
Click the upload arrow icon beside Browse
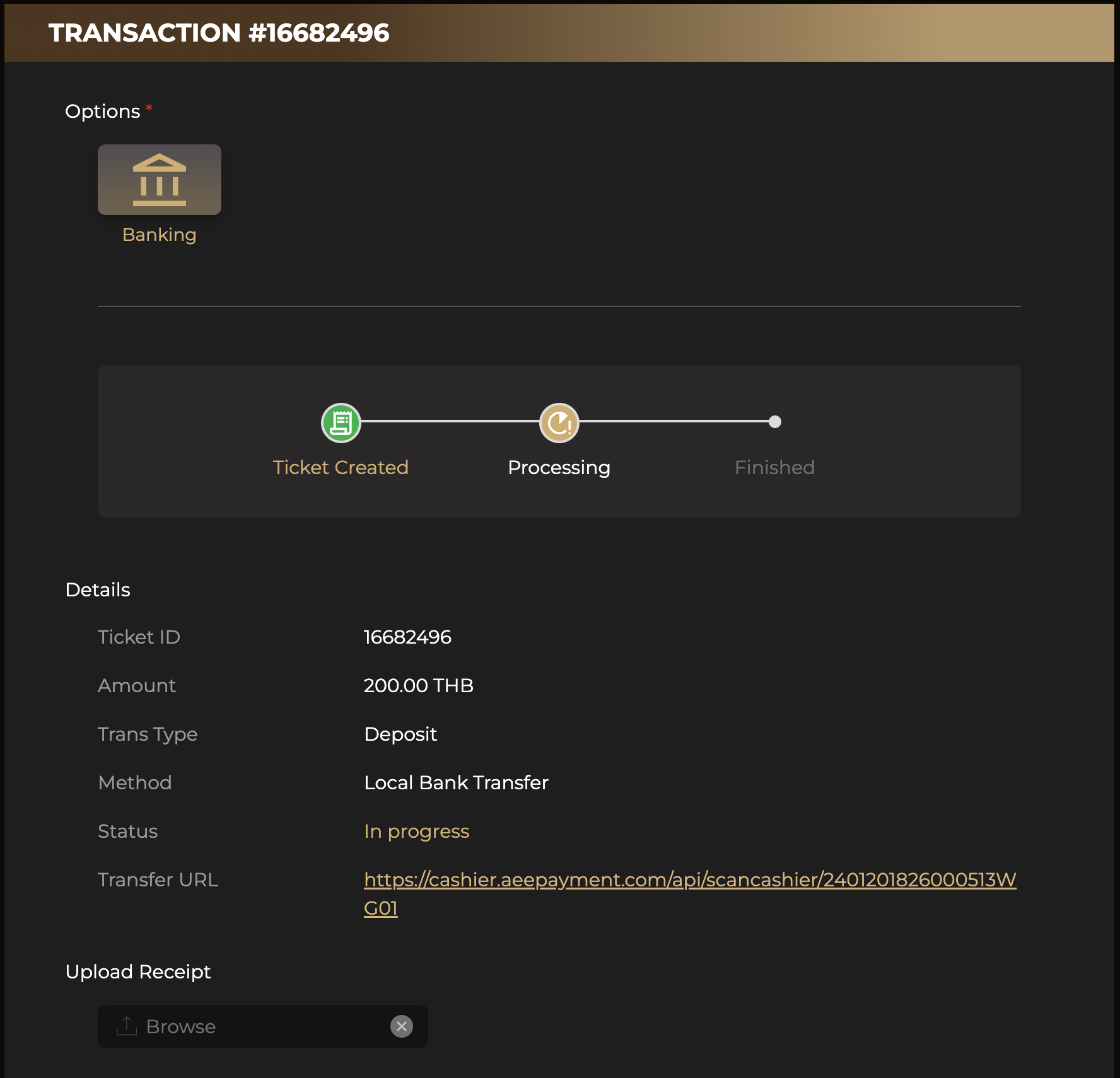127,1026
